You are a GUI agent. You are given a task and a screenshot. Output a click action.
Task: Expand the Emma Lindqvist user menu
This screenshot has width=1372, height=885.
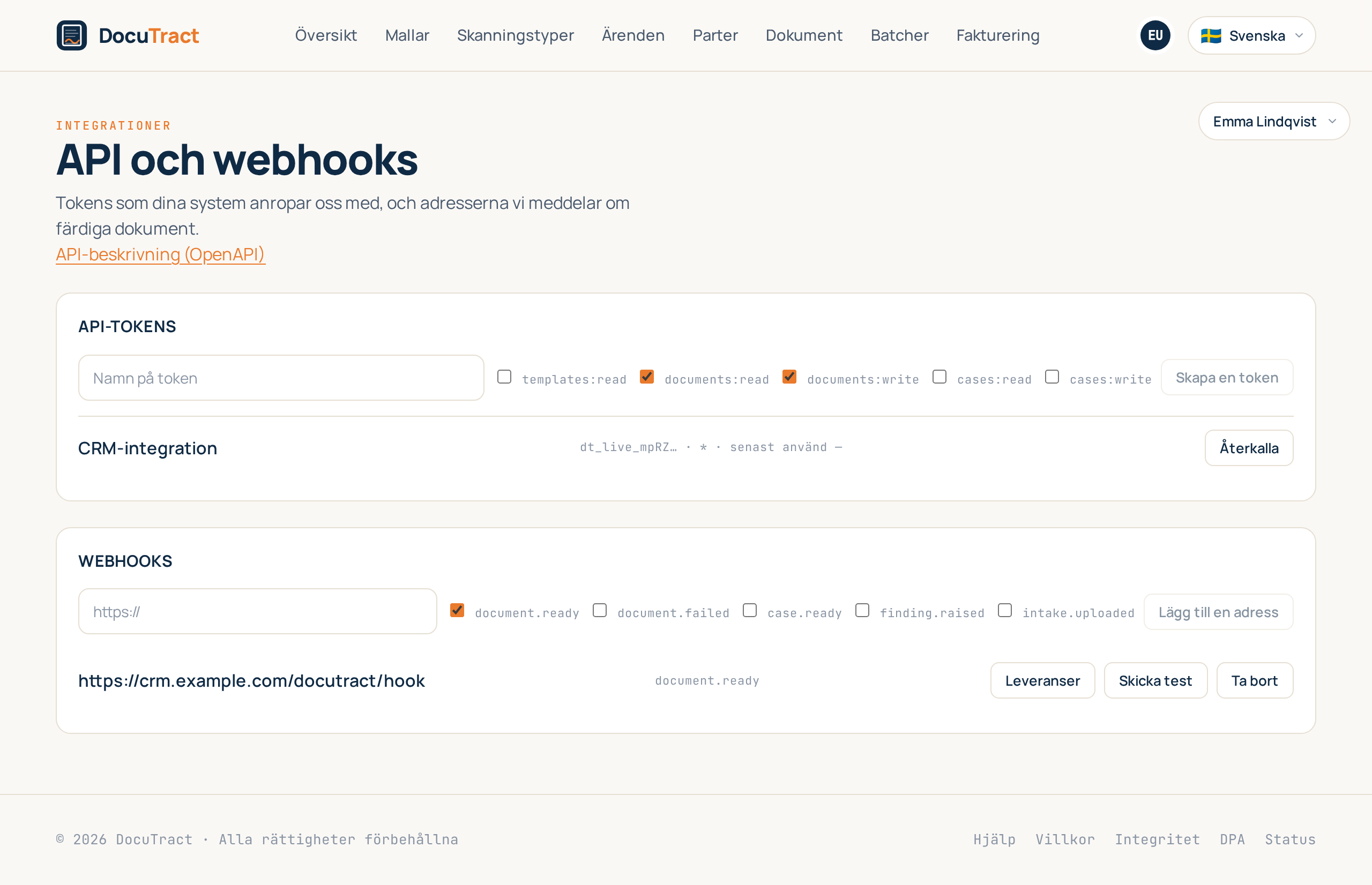(x=1274, y=121)
